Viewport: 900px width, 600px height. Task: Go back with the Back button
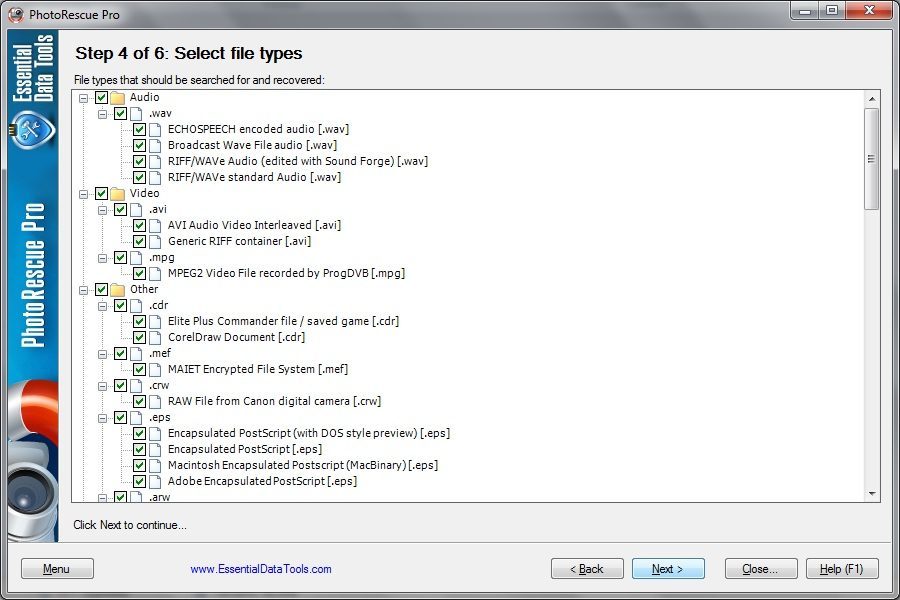point(587,569)
